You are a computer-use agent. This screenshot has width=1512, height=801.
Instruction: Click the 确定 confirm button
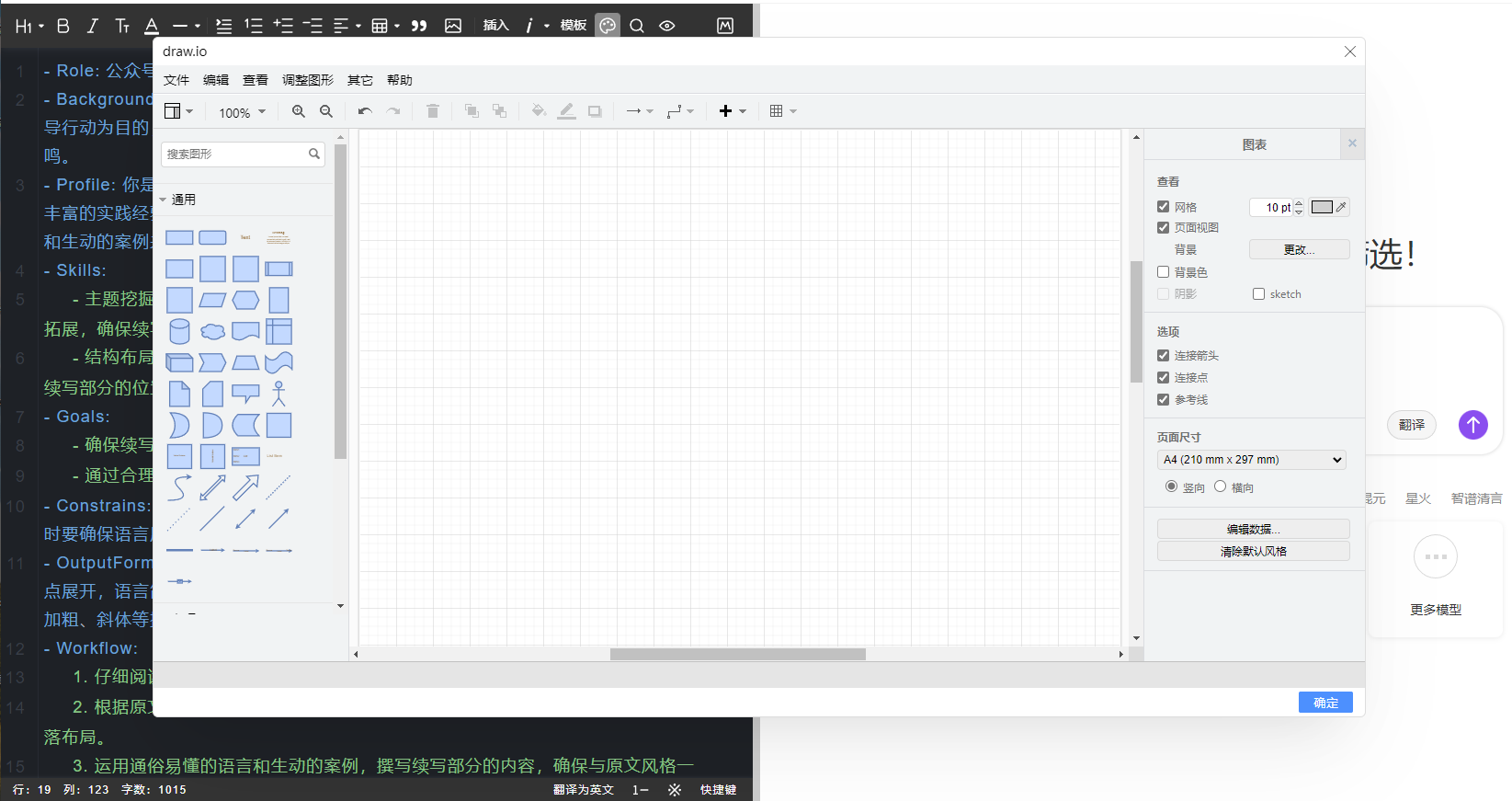(x=1324, y=703)
